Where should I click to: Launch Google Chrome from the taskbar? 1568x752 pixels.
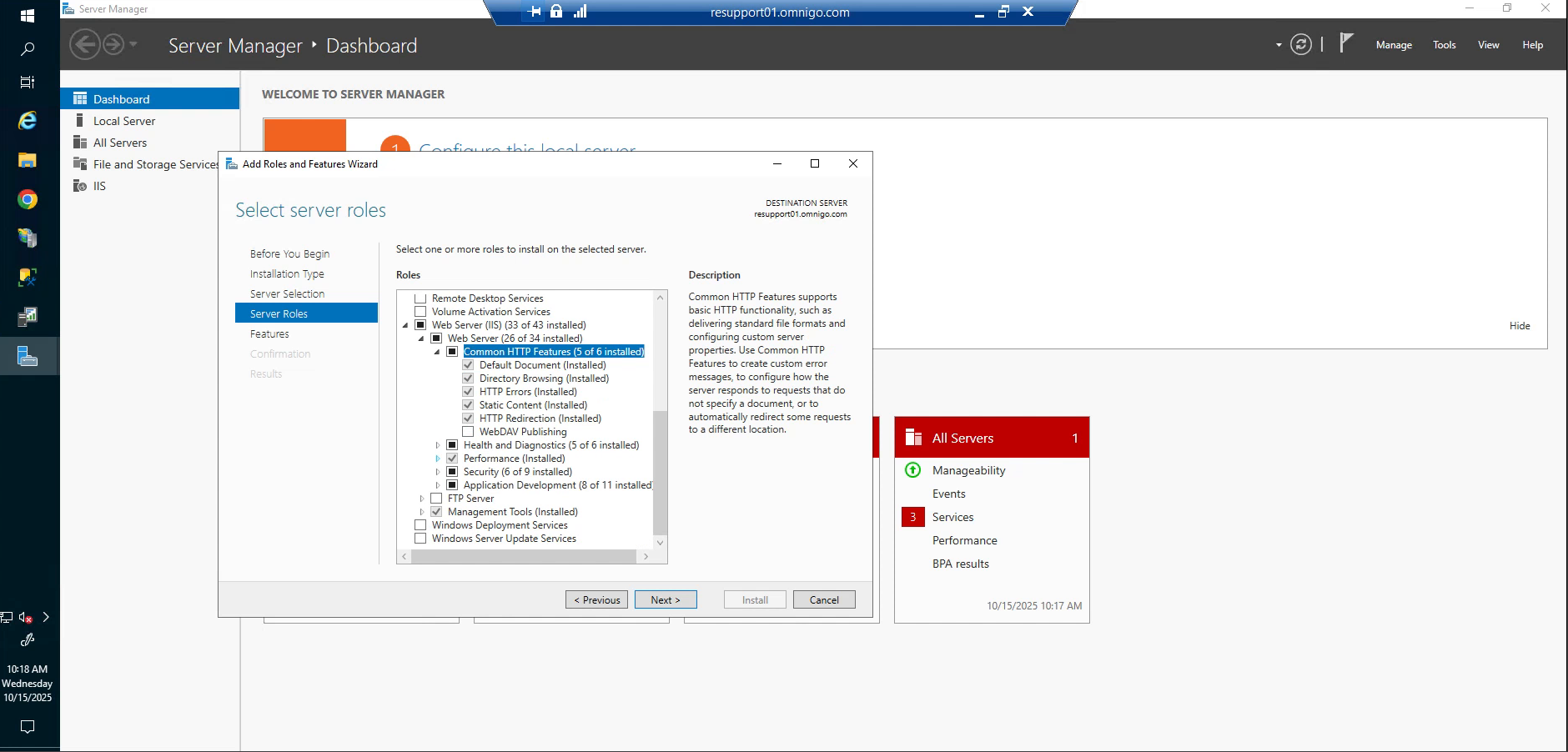[x=28, y=198]
